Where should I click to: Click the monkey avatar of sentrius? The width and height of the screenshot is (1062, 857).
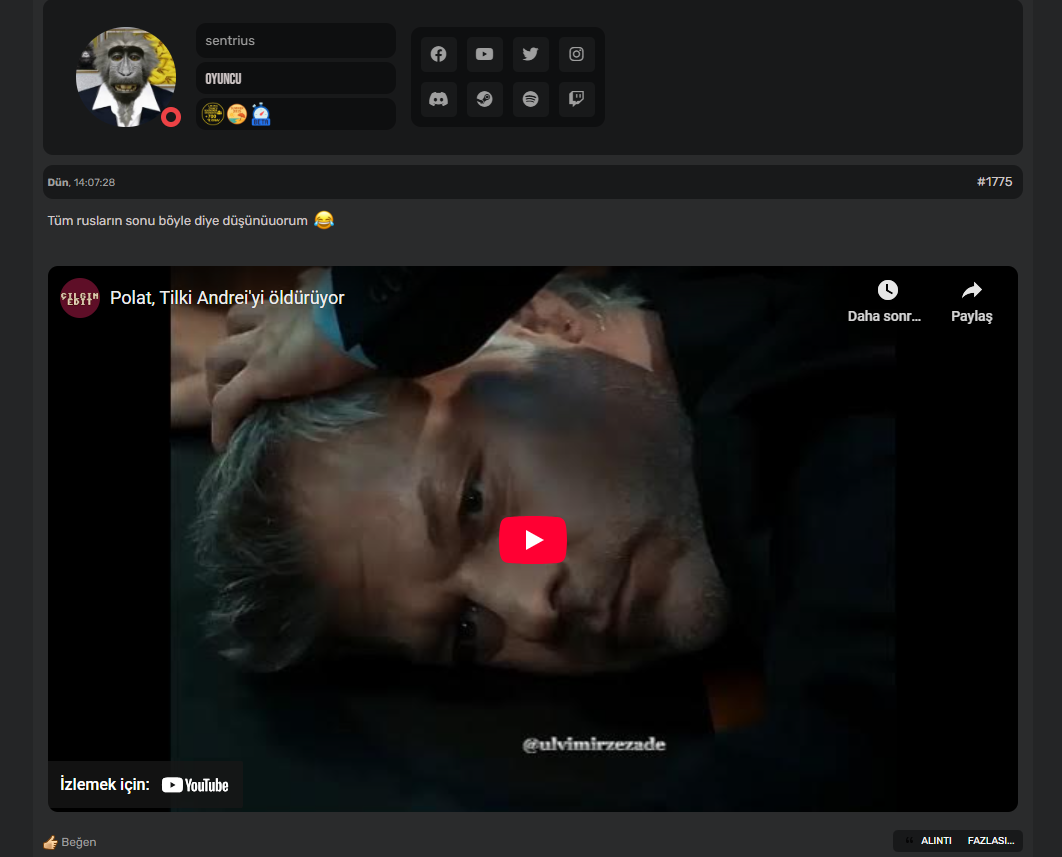coord(126,77)
